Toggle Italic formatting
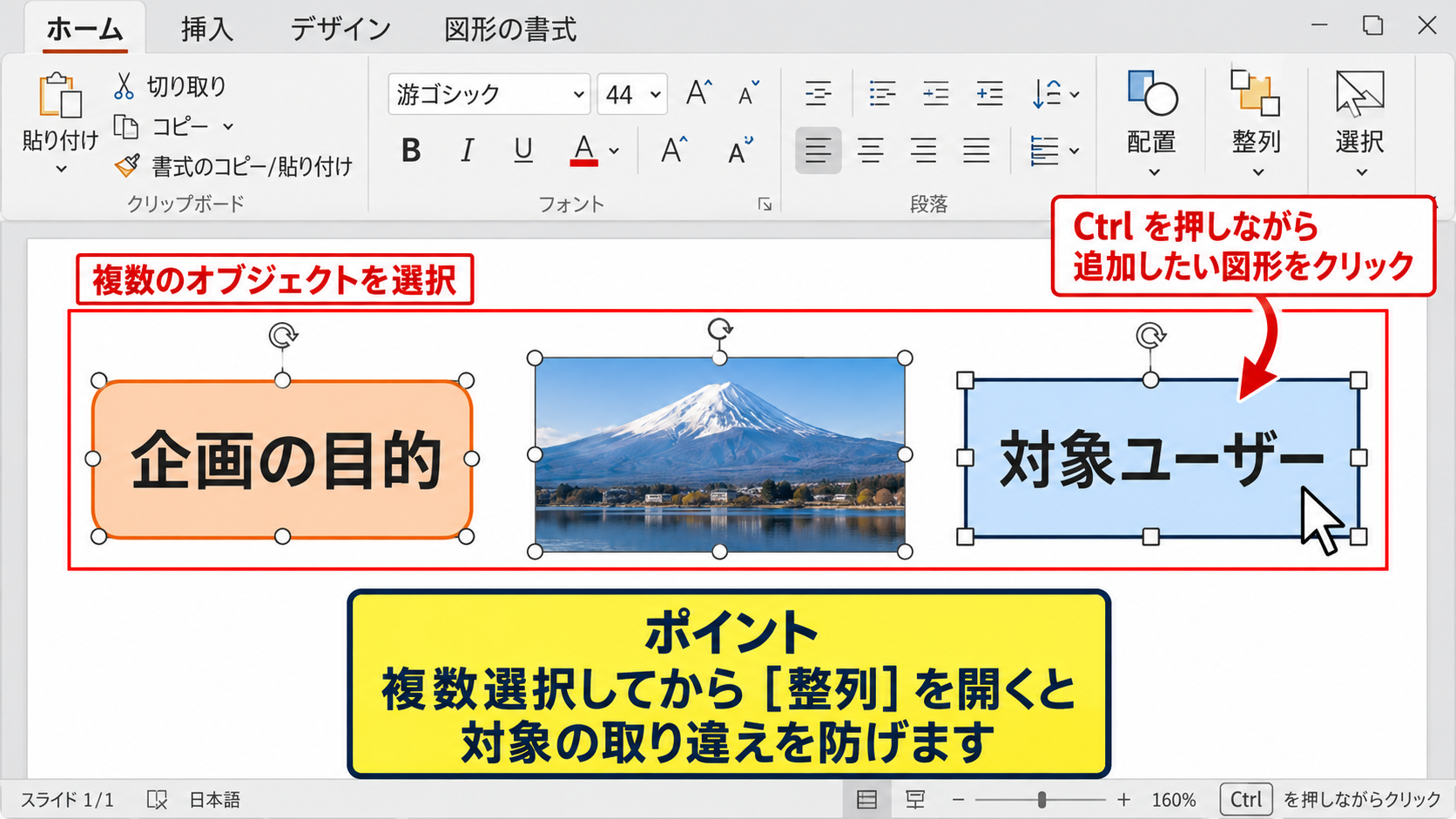Image resolution: width=1456 pixels, height=819 pixels. (468, 151)
